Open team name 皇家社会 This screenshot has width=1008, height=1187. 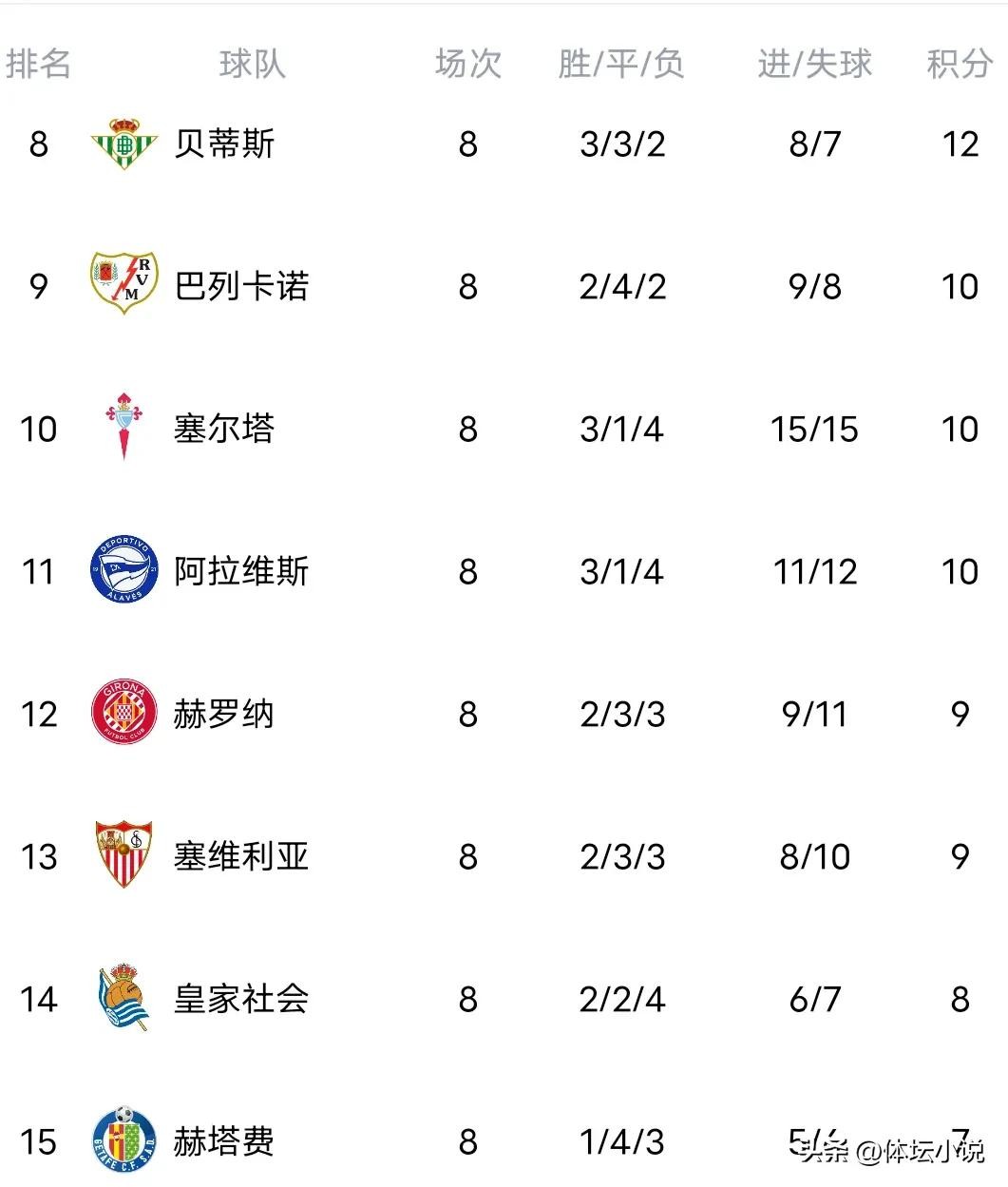click(x=241, y=999)
